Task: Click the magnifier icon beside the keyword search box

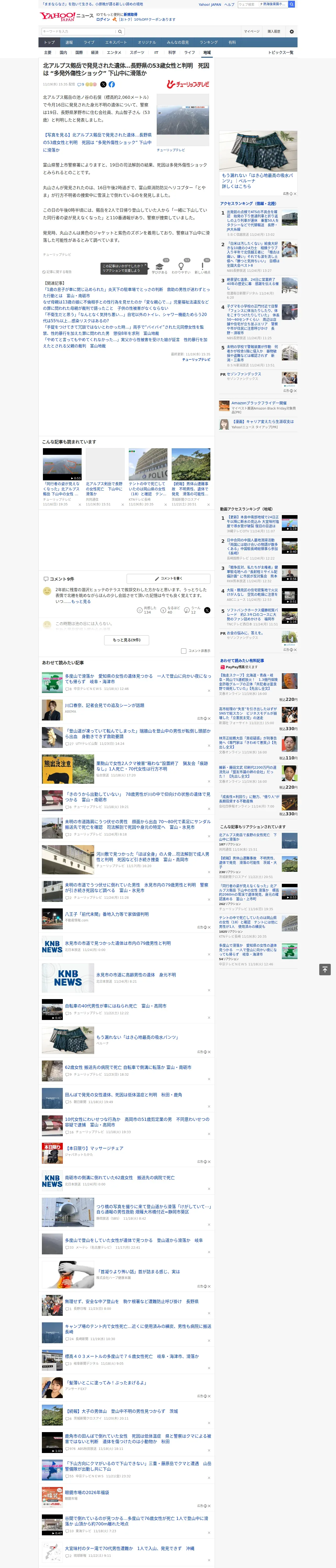Action: [x=120, y=32]
